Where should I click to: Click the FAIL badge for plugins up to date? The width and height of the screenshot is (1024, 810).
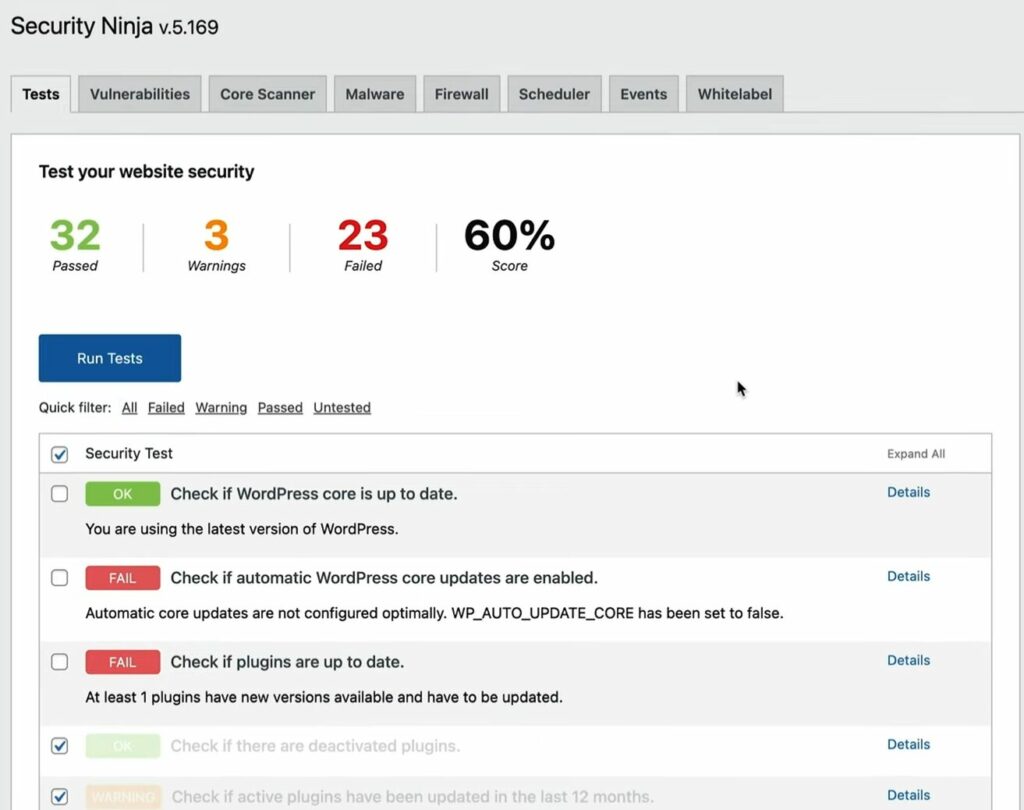click(123, 662)
